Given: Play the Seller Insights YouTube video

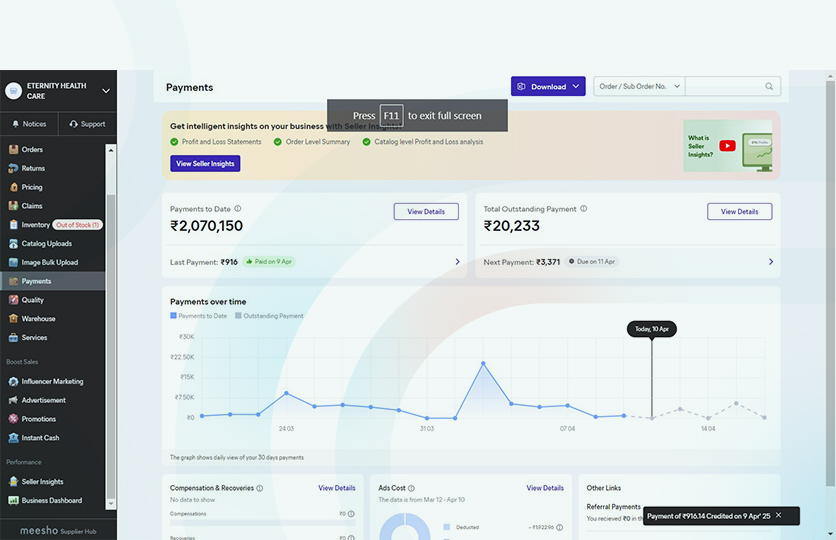Looking at the screenshot, I should [727, 146].
